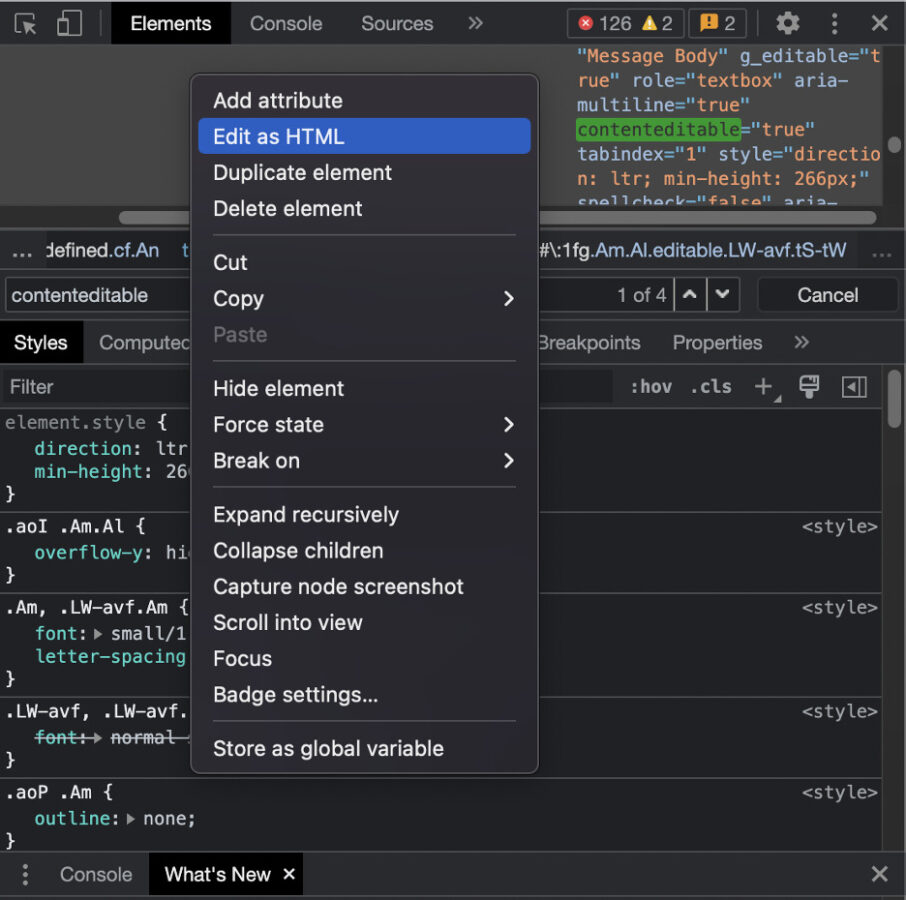This screenshot has height=900, width=906.
Task: Activate the inspect element picker icon
Action: pyautogui.click(x=26, y=24)
